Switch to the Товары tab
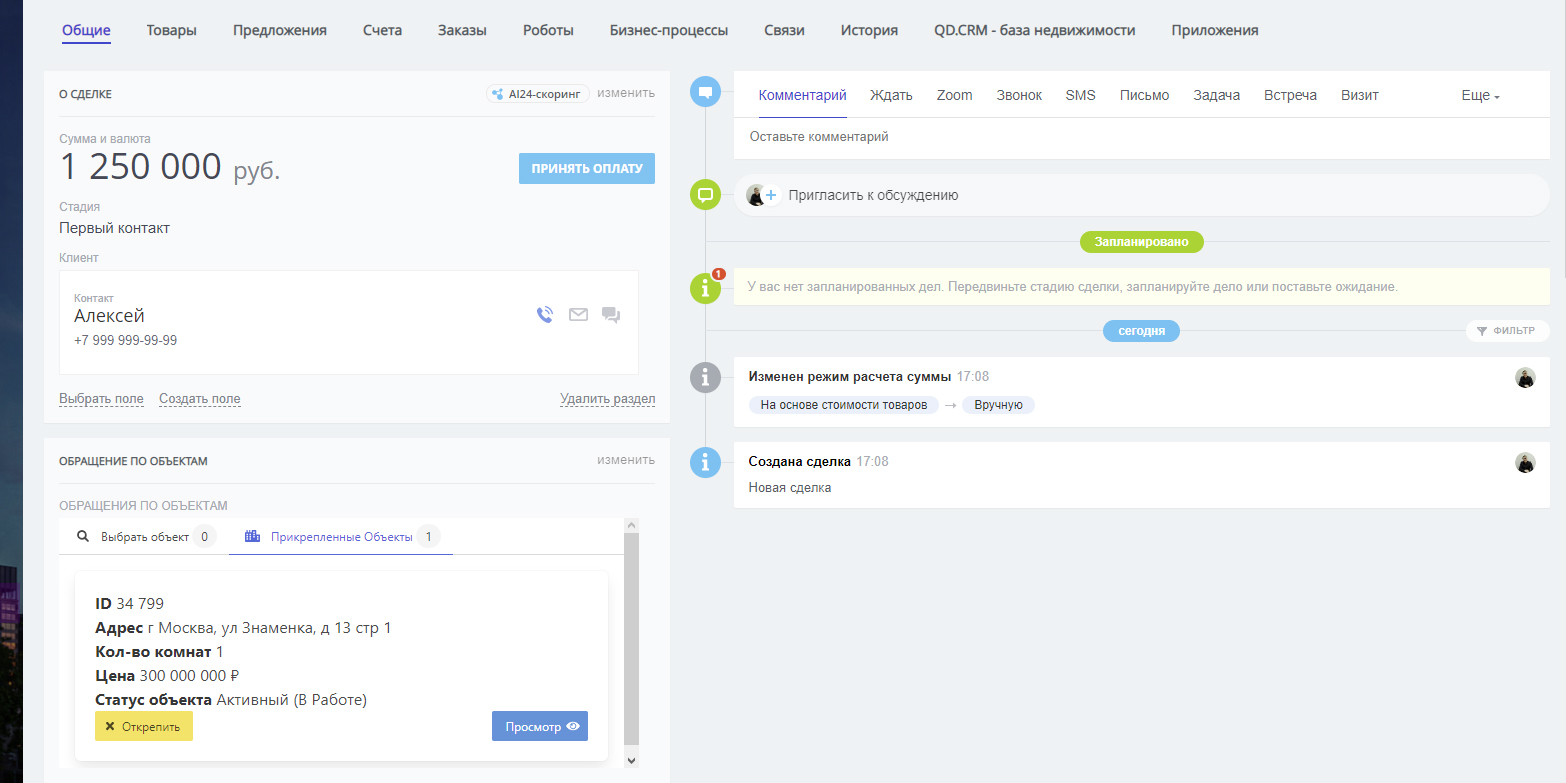 172,30
